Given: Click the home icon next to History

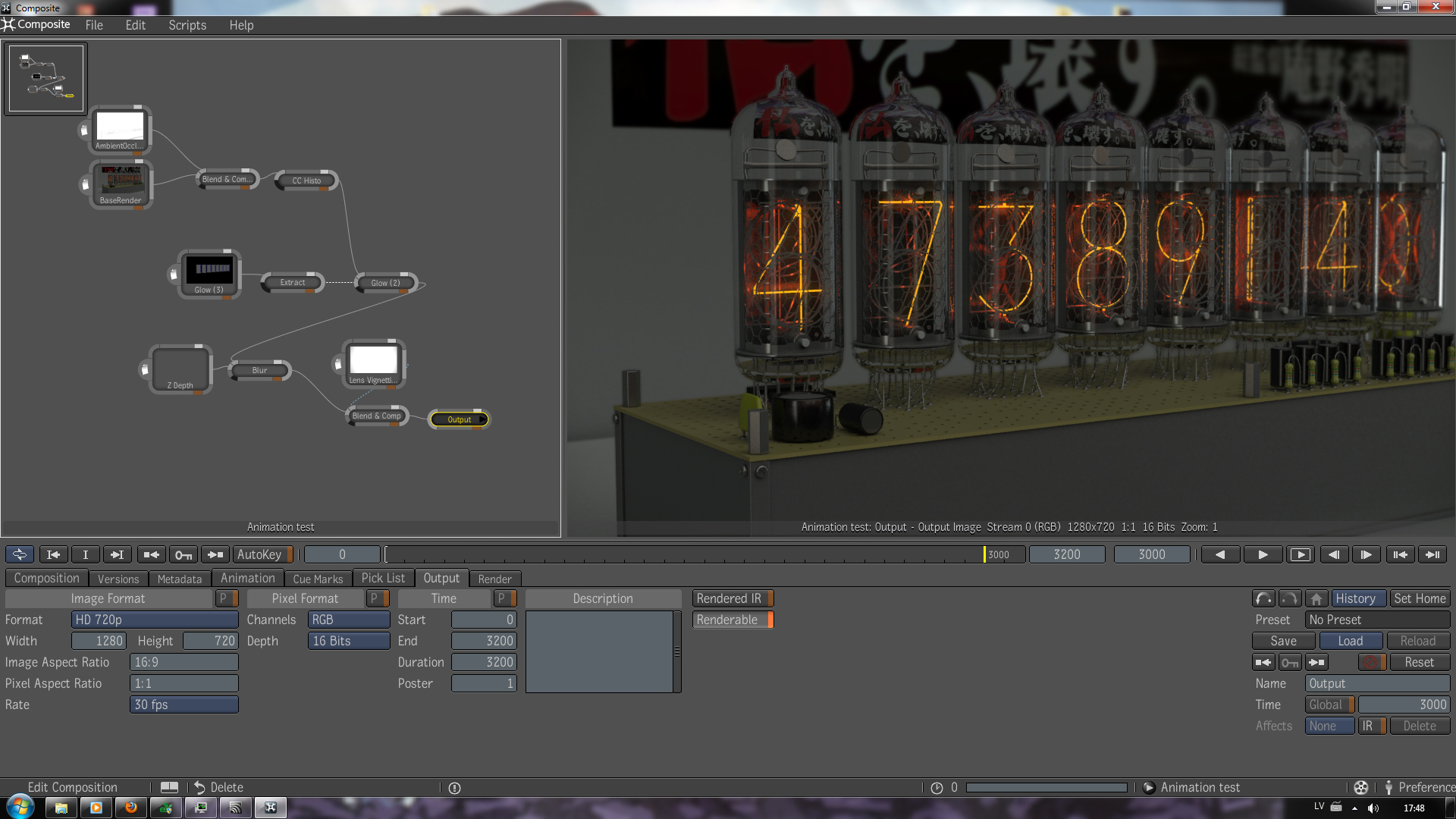Looking at the screenshot, I should pos(1316,598).
